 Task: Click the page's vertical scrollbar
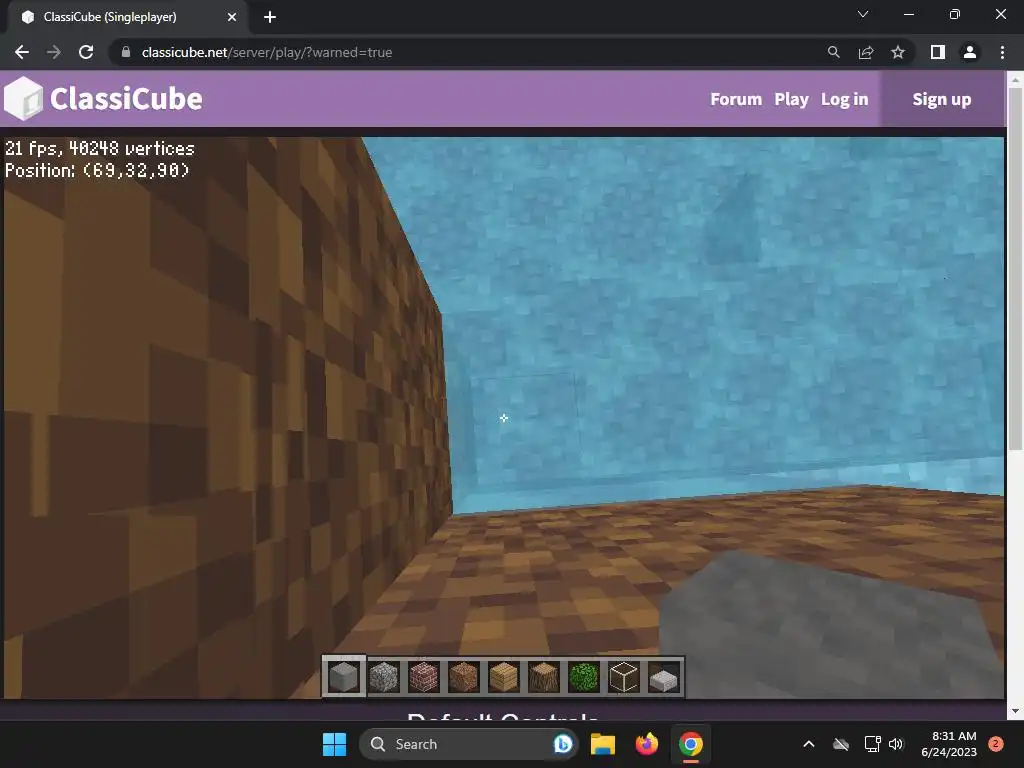tap(1015, 268)
